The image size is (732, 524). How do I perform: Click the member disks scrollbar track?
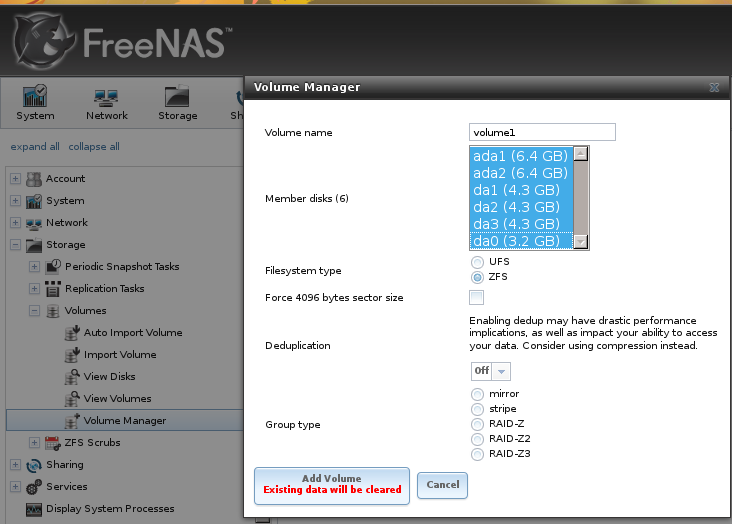pyautogui.click(x=580, y=198)
